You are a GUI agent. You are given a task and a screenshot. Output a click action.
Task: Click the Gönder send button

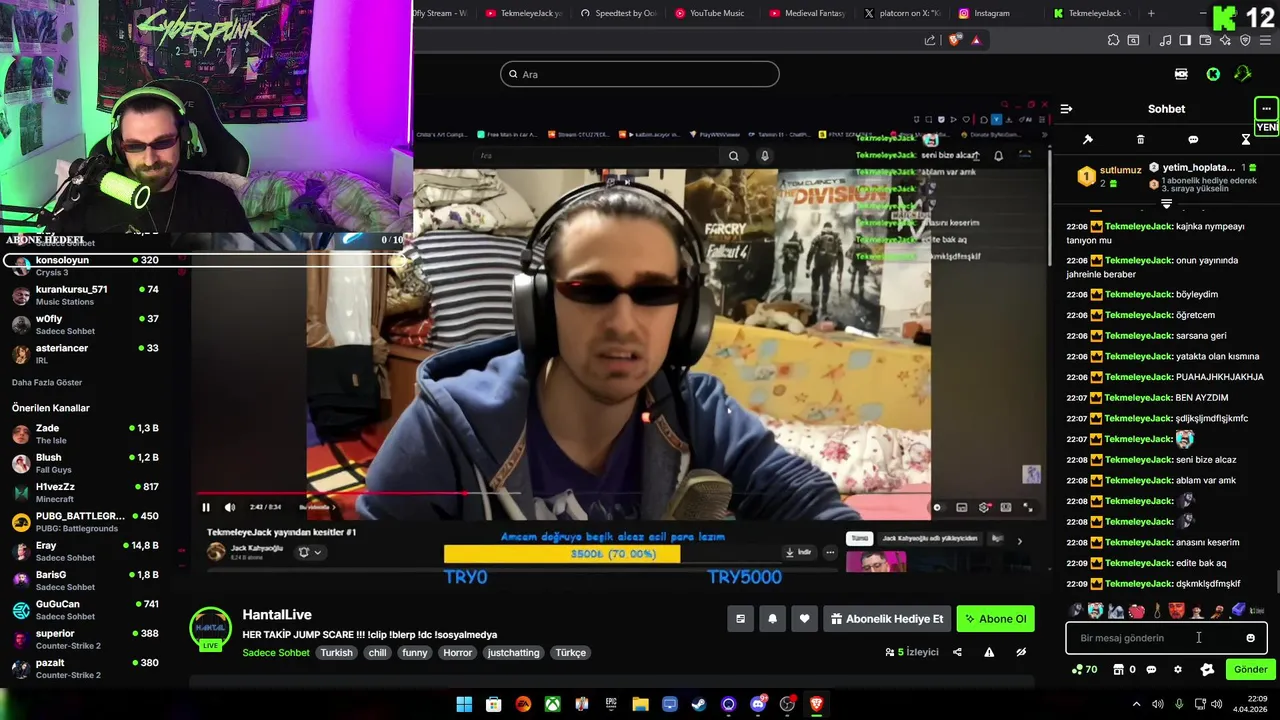tap(1250, 670)
